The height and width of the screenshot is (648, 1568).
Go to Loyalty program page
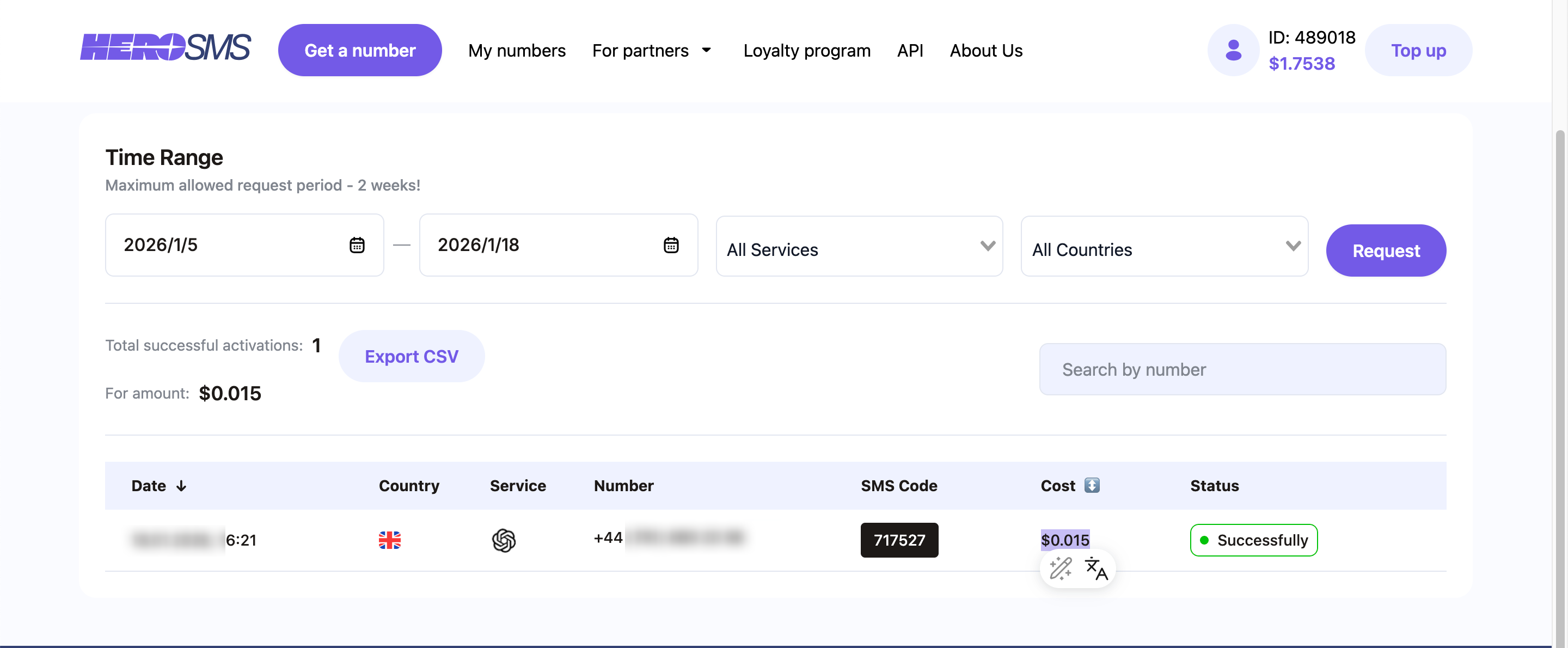click(x=806, y=51)
